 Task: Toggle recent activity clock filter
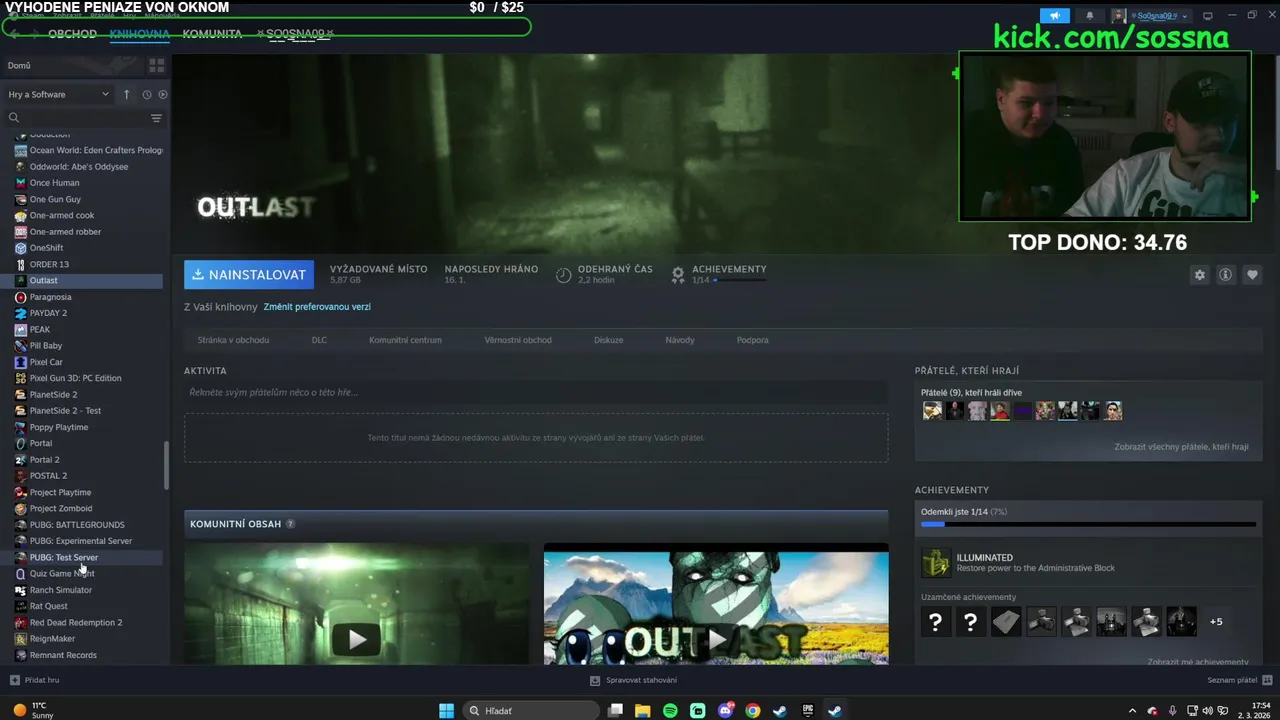146,94
